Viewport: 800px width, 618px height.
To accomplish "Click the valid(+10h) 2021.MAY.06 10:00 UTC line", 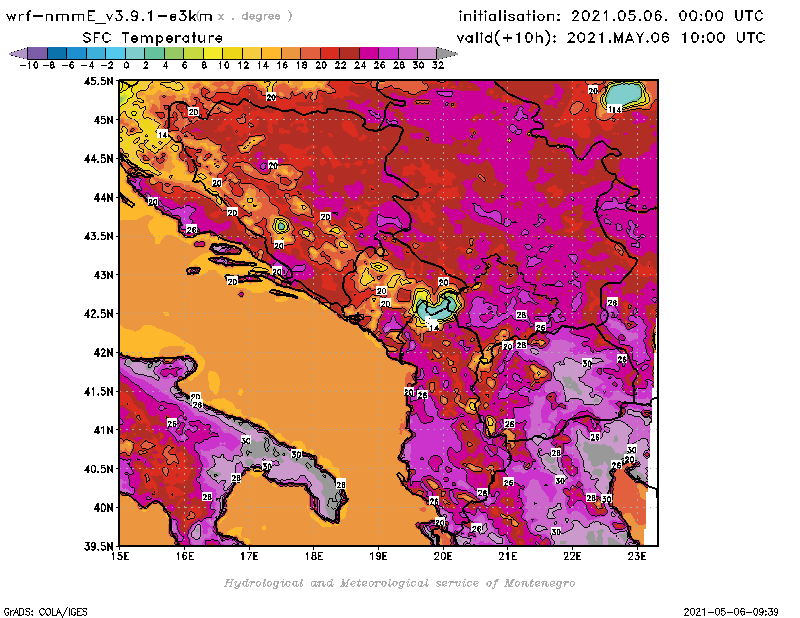I will pyautogui.click(x=611, y=38).
